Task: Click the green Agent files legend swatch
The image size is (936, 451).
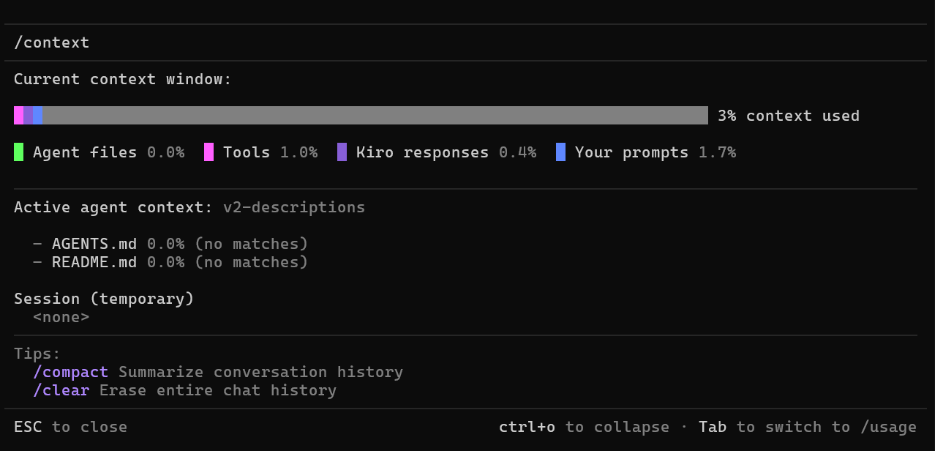Action: pyautogui.click(x=19, y=152)
